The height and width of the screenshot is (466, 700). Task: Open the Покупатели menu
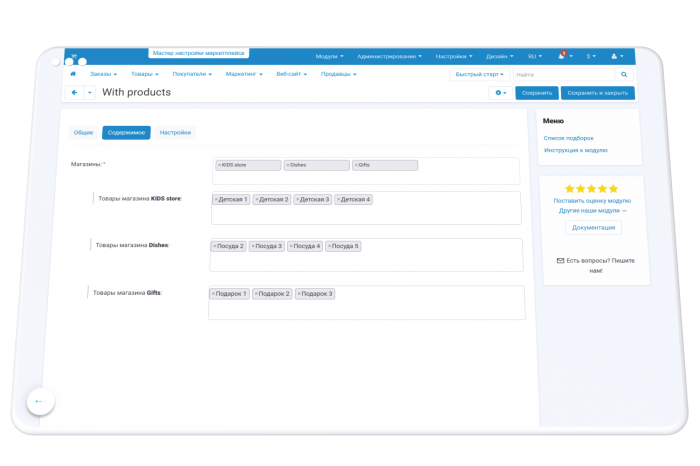[192, 74]
